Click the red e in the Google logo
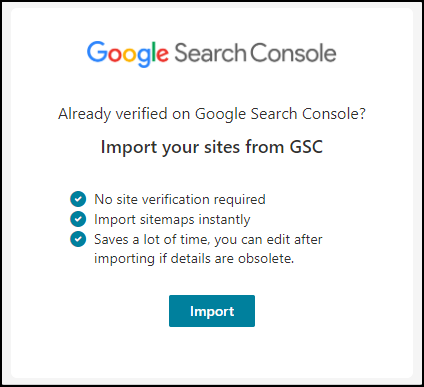424x387 pixels. pyautogui.click(x=162, y=55)
